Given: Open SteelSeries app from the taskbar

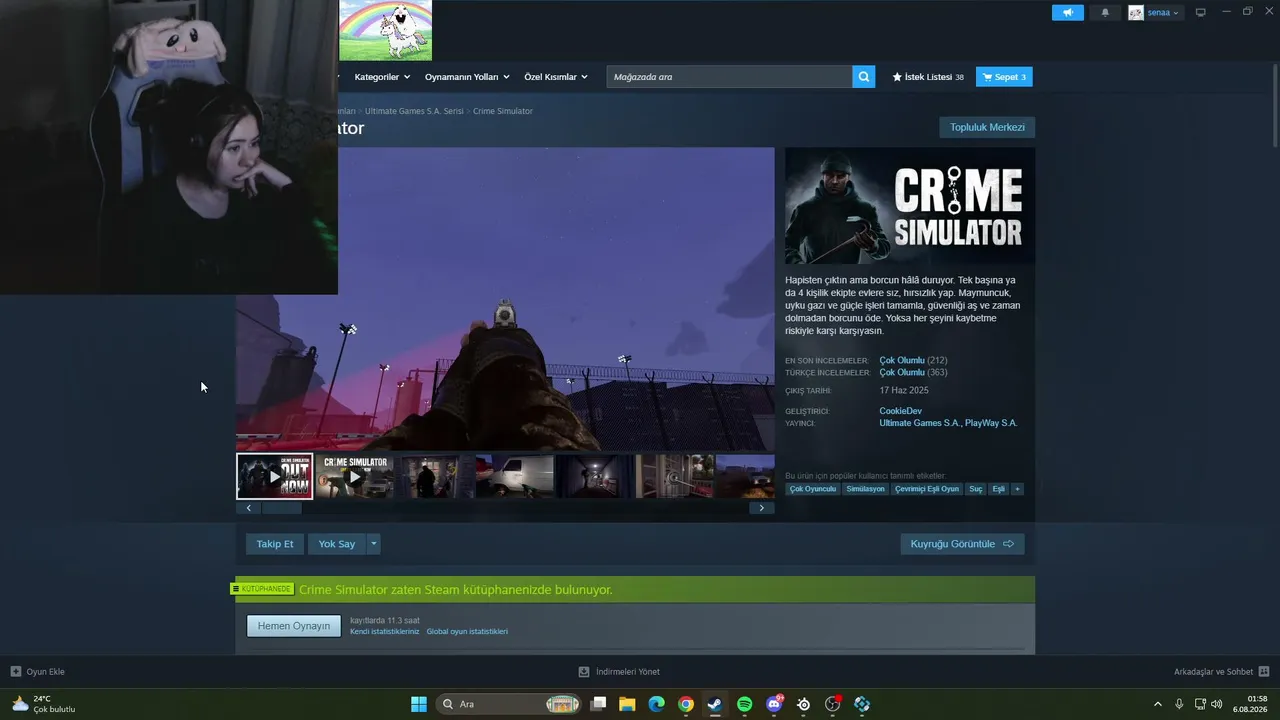Looking at the screenshot, I should (804, 704).
